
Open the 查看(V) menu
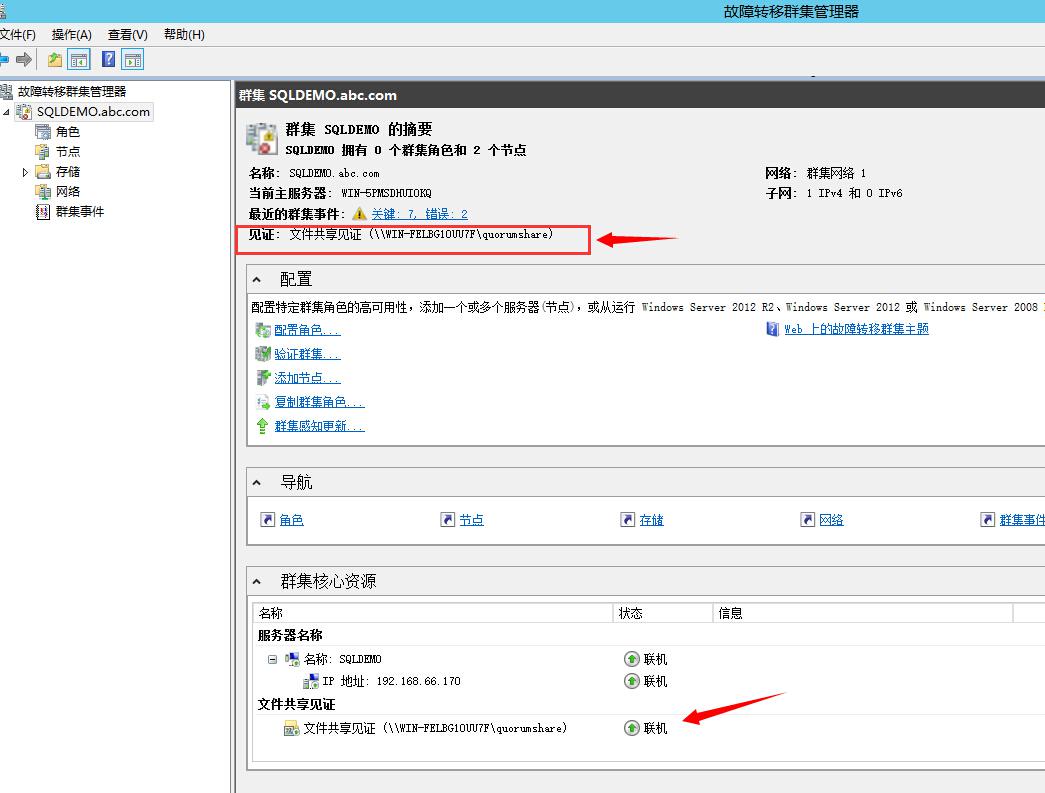[128, 35]
